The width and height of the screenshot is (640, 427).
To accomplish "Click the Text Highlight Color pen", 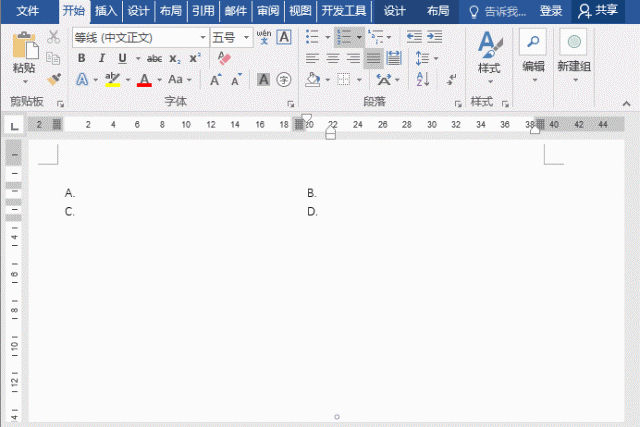I will [x=112, y=79].
